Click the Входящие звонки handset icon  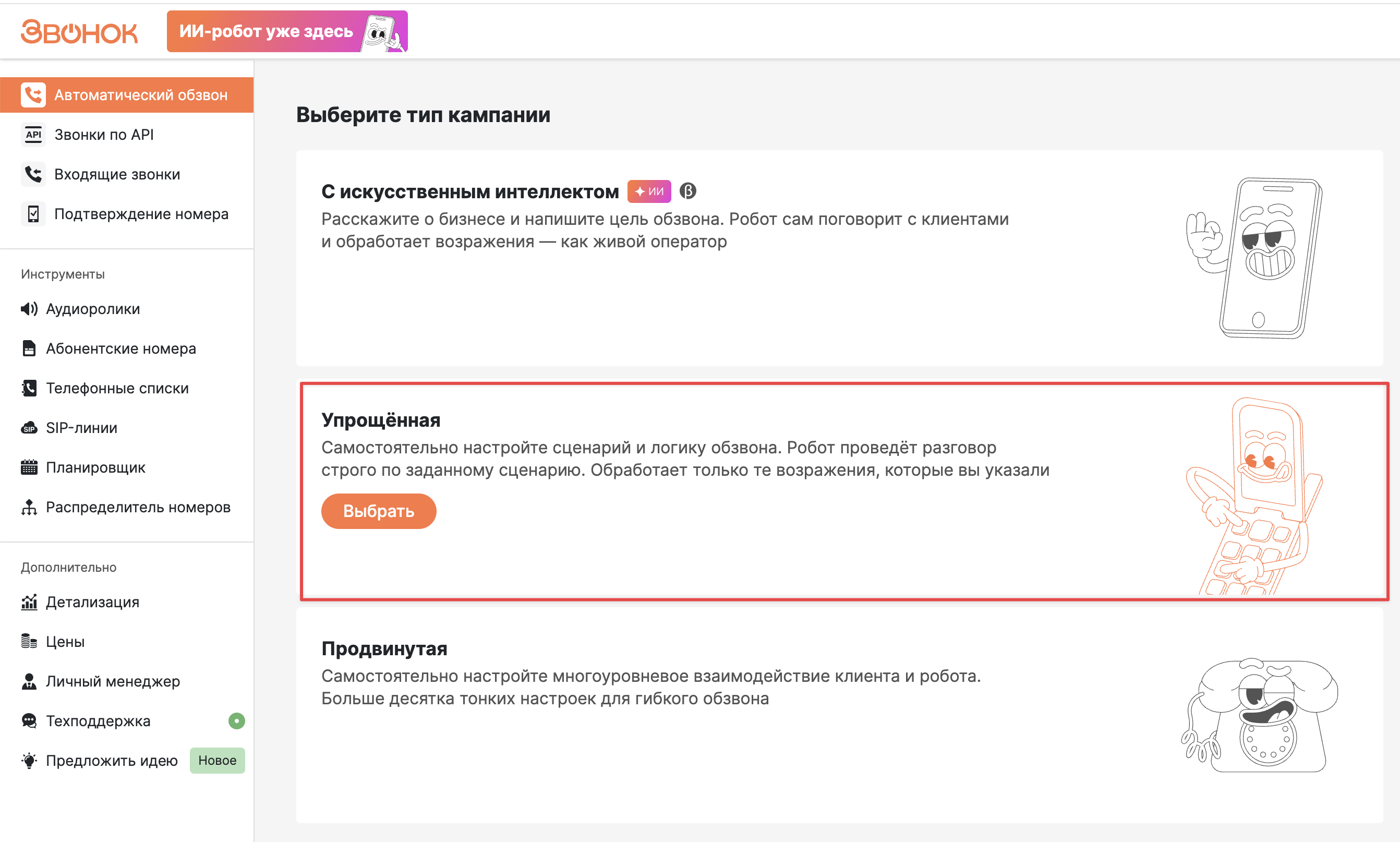point(33,174)
